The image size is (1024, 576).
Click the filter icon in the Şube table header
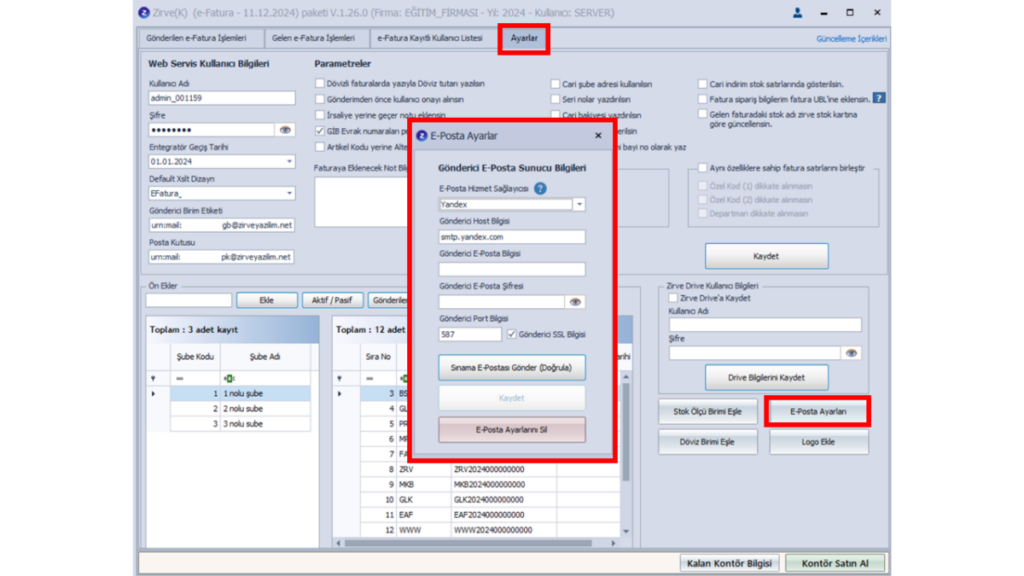coord(153,378)
